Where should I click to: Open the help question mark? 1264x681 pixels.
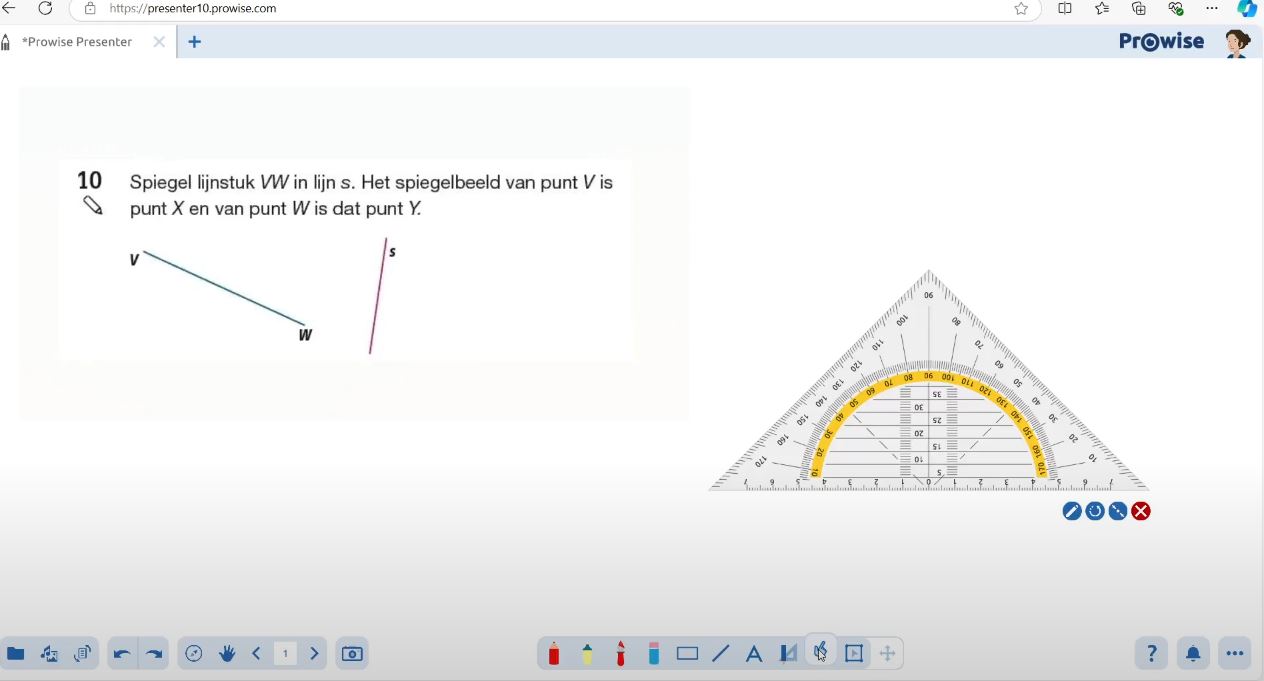tap(1152, 654)
